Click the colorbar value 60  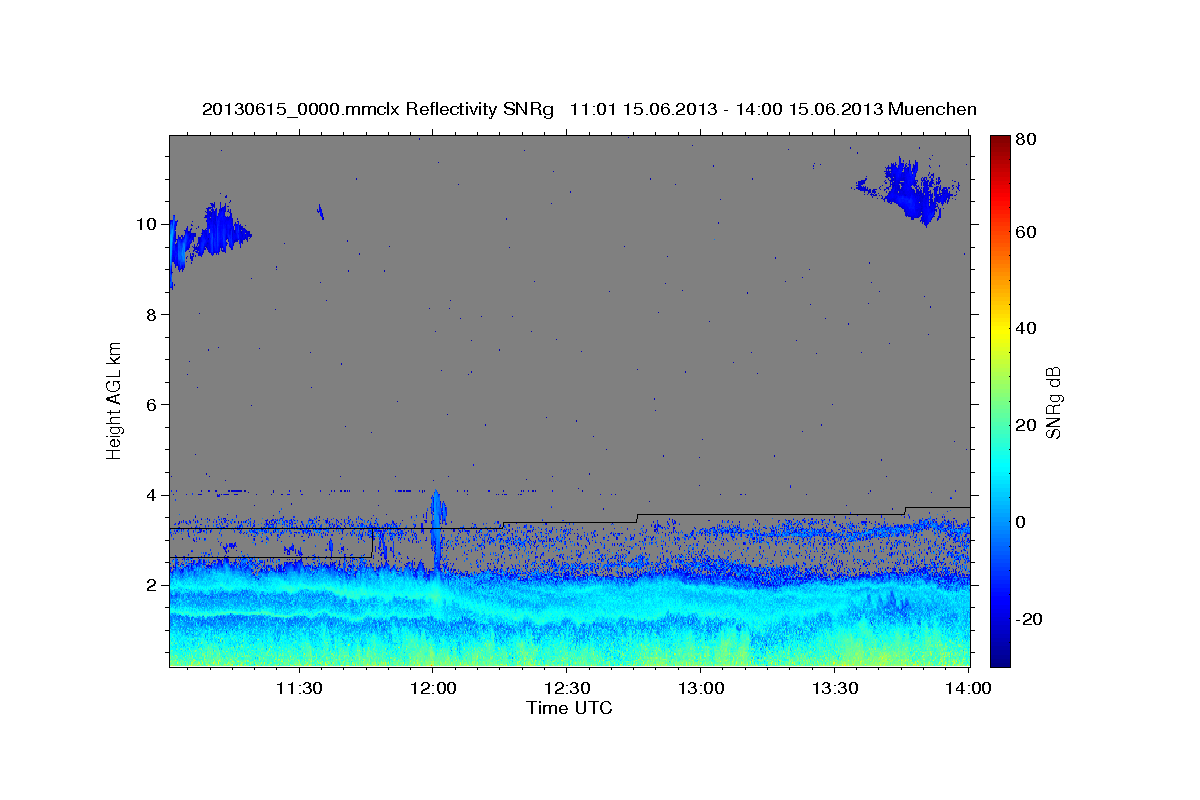click(1028, 232)
